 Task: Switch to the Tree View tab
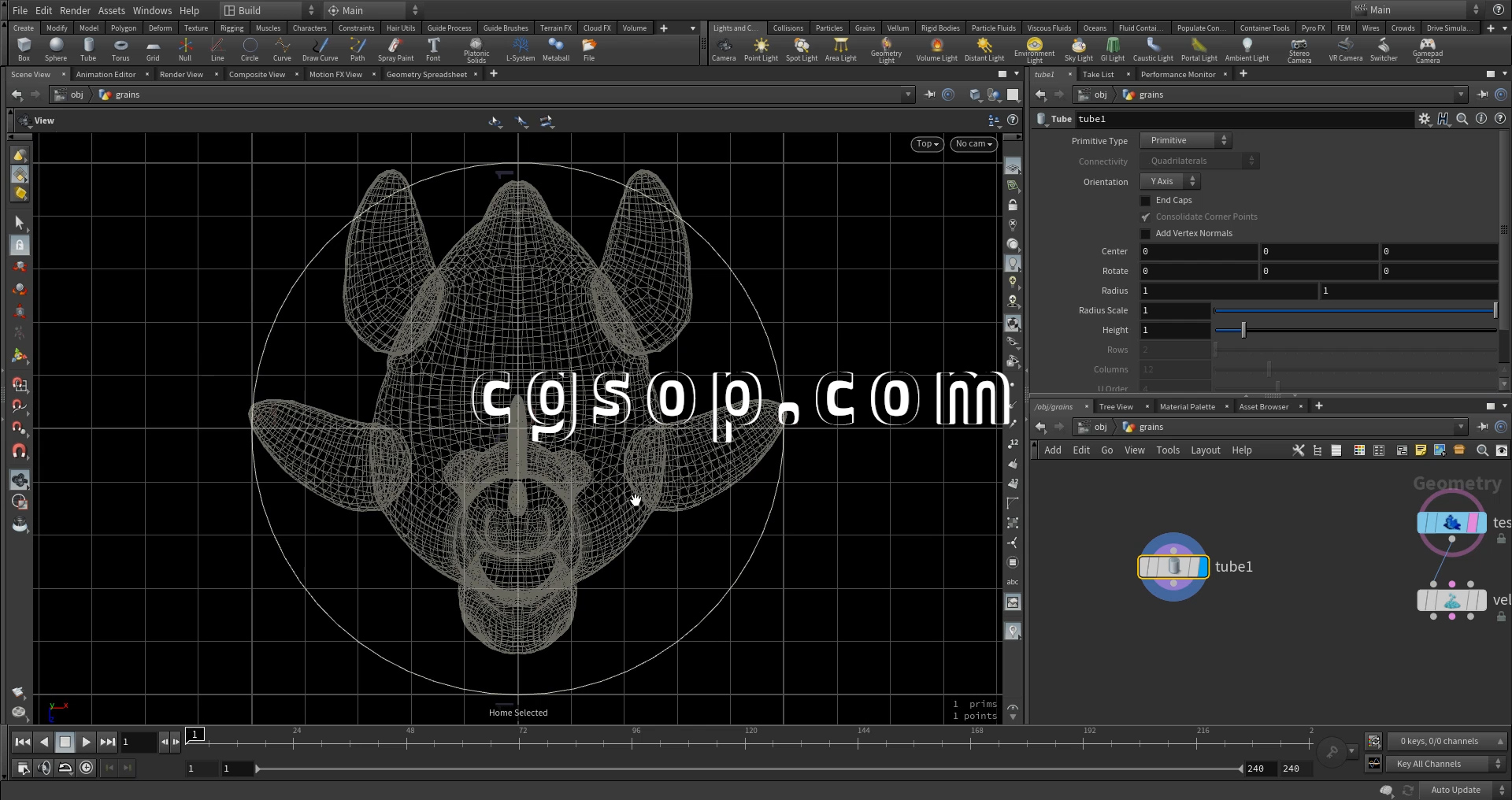1116,406
